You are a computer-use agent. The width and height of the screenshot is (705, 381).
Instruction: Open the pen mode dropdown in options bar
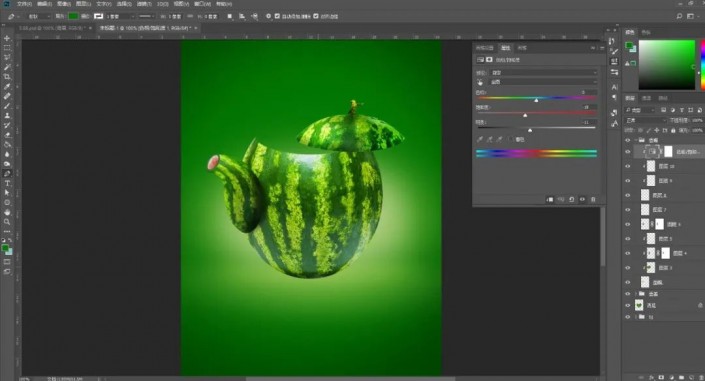(39, 16)
